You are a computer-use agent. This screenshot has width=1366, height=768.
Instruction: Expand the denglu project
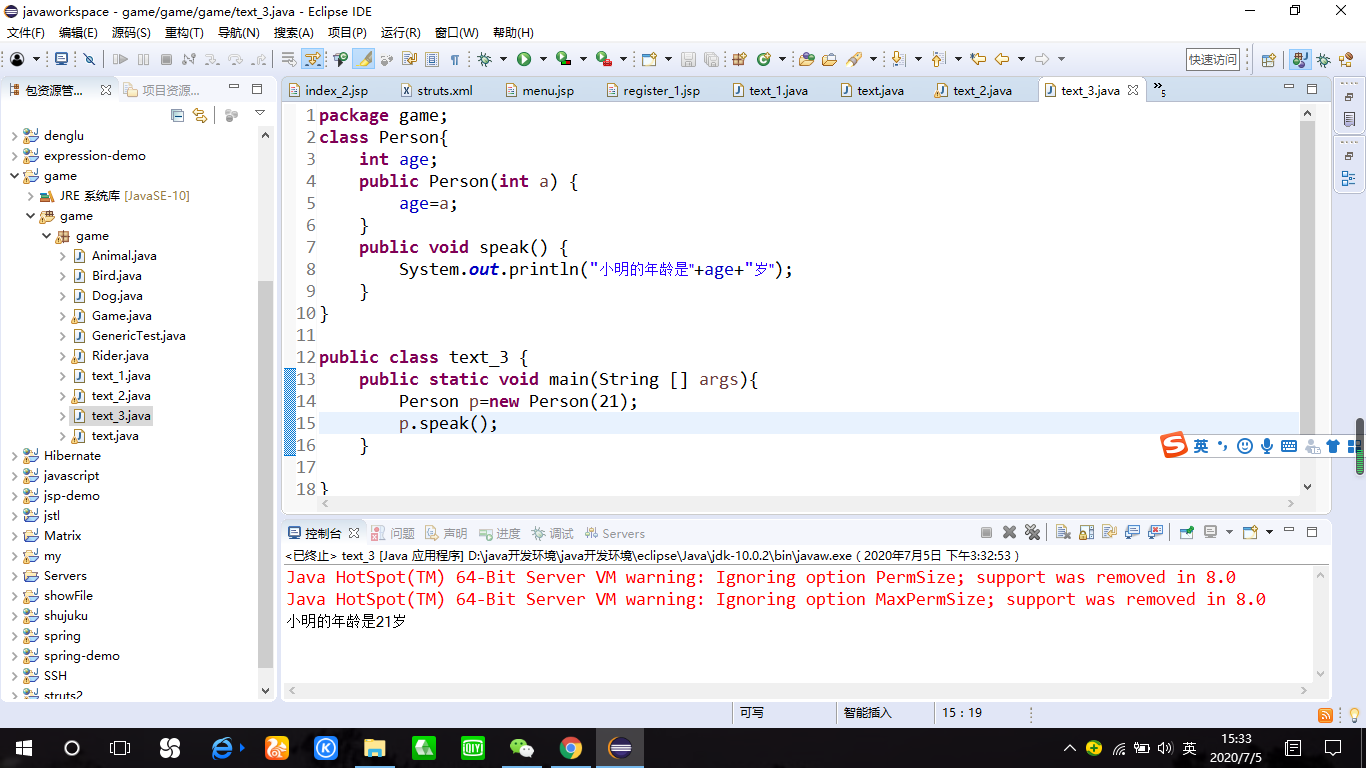14,135
